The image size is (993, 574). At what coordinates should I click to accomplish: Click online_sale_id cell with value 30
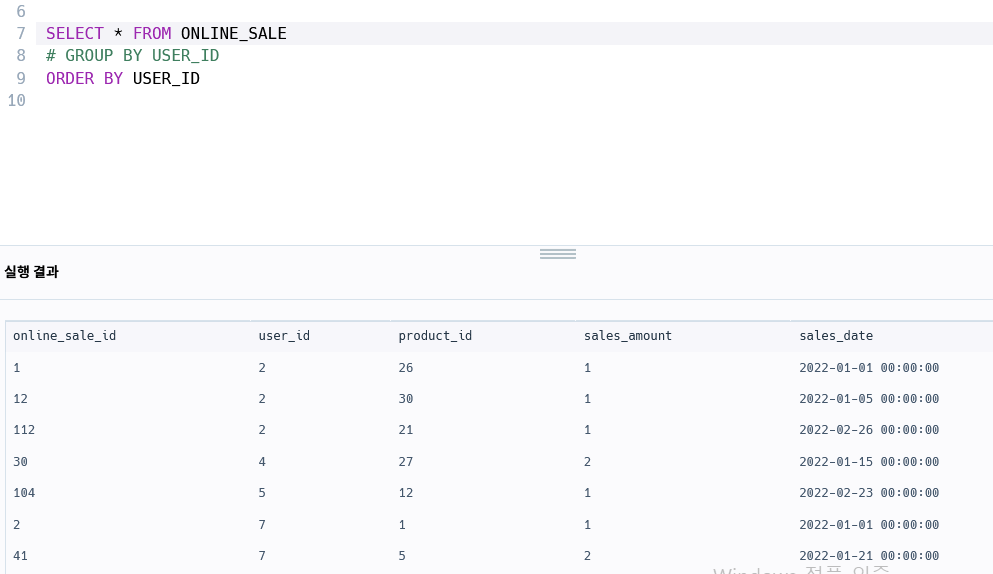pos(20,462)
